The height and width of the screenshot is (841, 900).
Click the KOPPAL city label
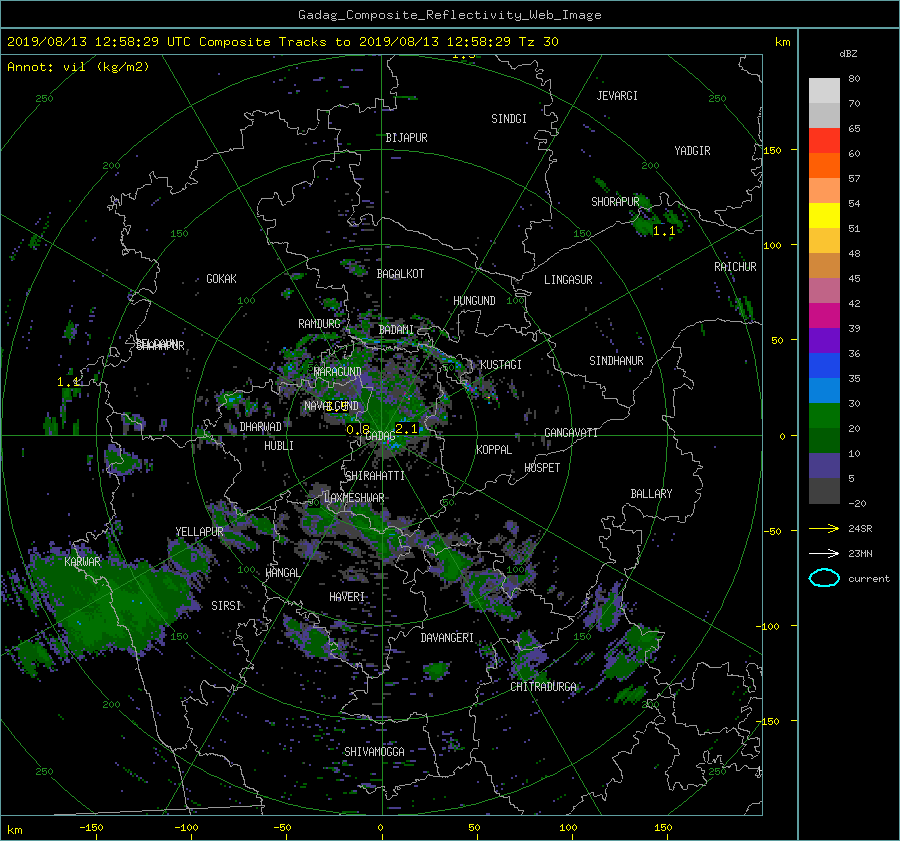pyautogui.click(x=494, y=450)
